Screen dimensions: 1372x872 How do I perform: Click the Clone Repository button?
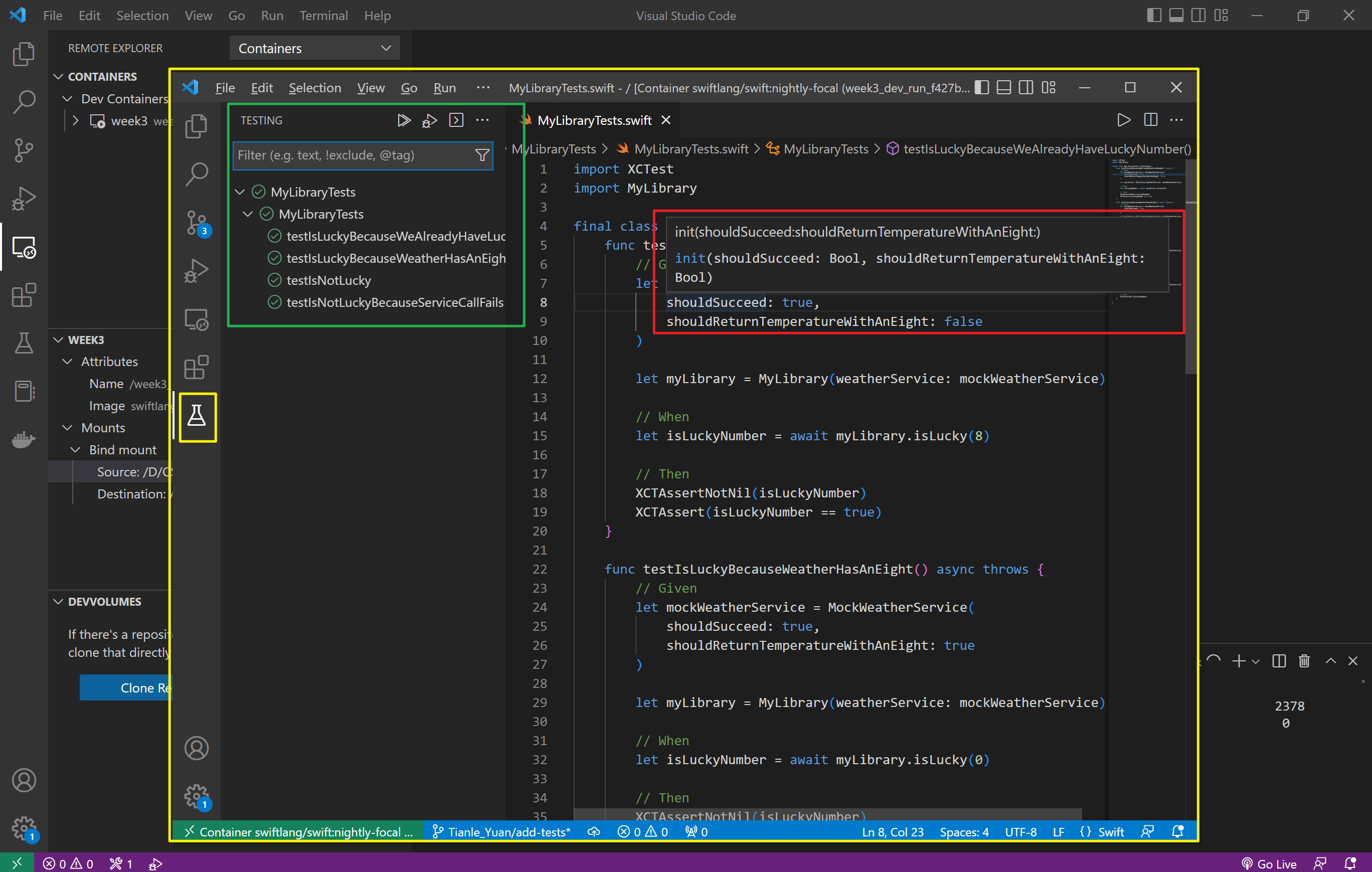(x=125, y=687)
